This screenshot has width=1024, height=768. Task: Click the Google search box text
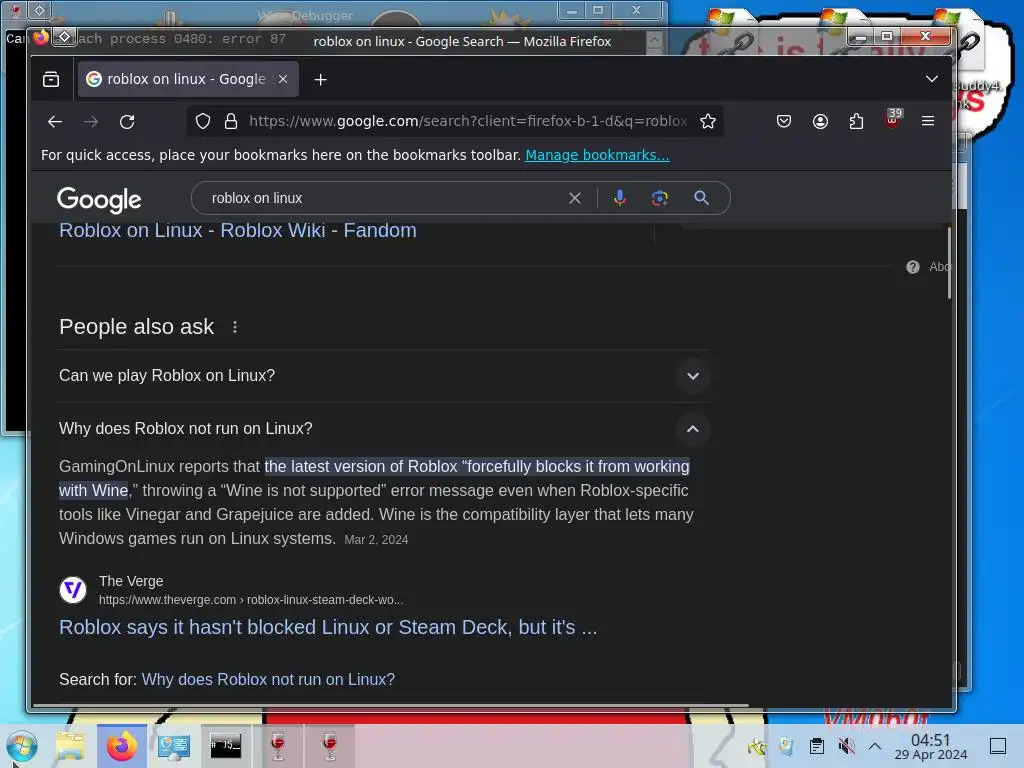(257, 198)
